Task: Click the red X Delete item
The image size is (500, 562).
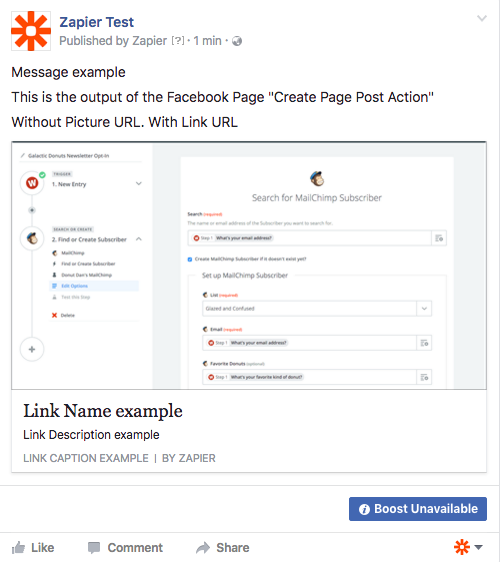Action: click(x=63, y=315)
